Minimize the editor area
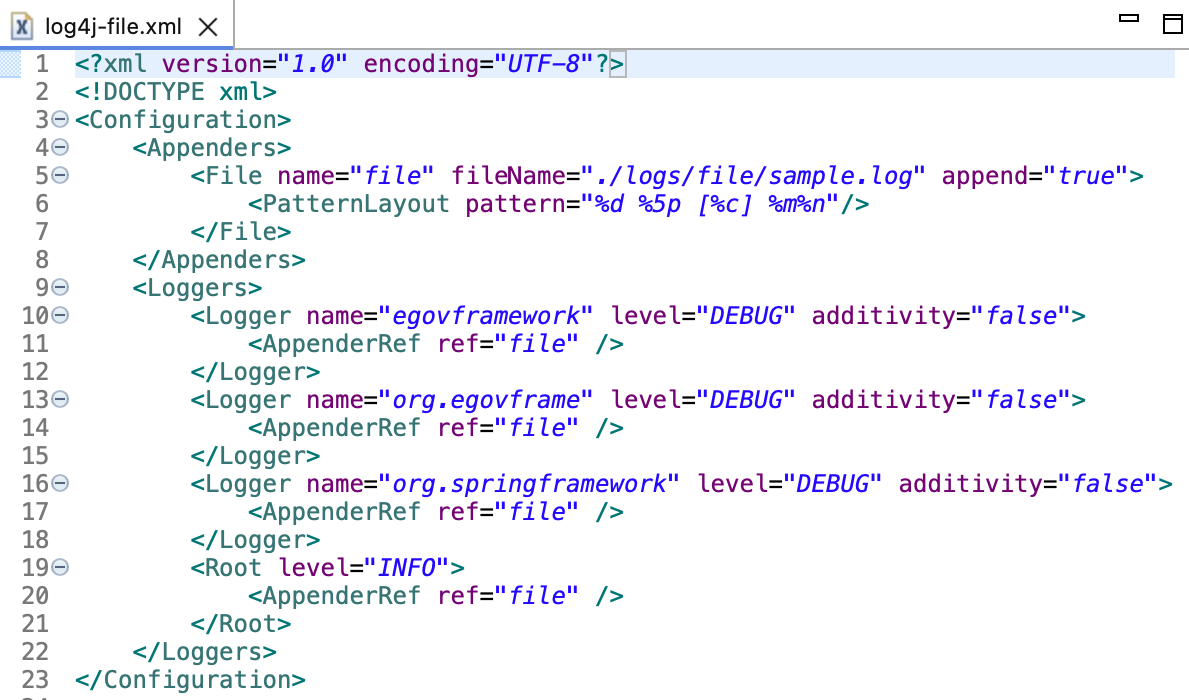This screenshot has width=1189, height=700. point(1129,18)
